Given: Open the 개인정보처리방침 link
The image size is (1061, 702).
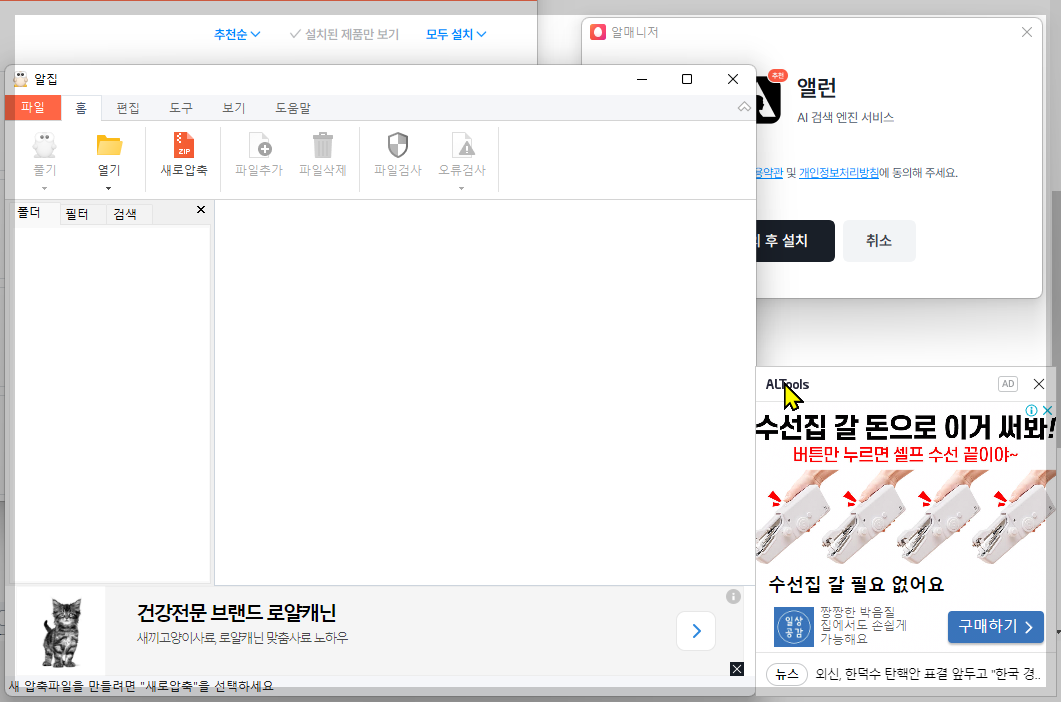Looking at the screenshot, I should (x=839, y=173).
